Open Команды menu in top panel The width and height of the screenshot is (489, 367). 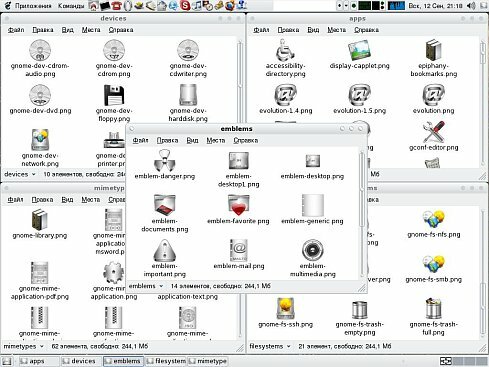pyautogui.click(x=71, y=6)
